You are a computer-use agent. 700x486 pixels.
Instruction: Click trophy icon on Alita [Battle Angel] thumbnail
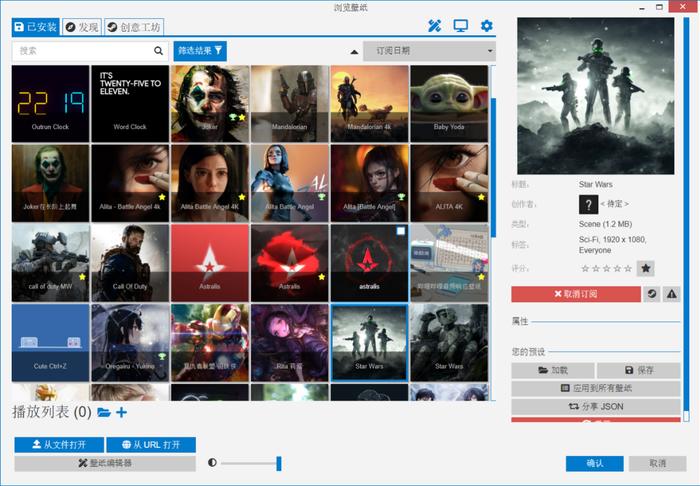401,197
